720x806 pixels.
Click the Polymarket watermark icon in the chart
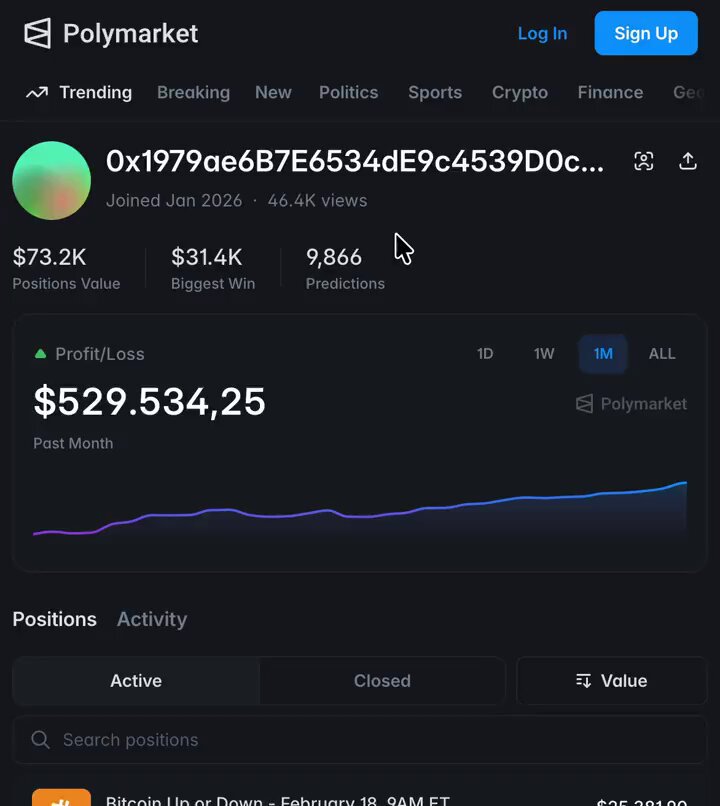(x=583, y=404)
